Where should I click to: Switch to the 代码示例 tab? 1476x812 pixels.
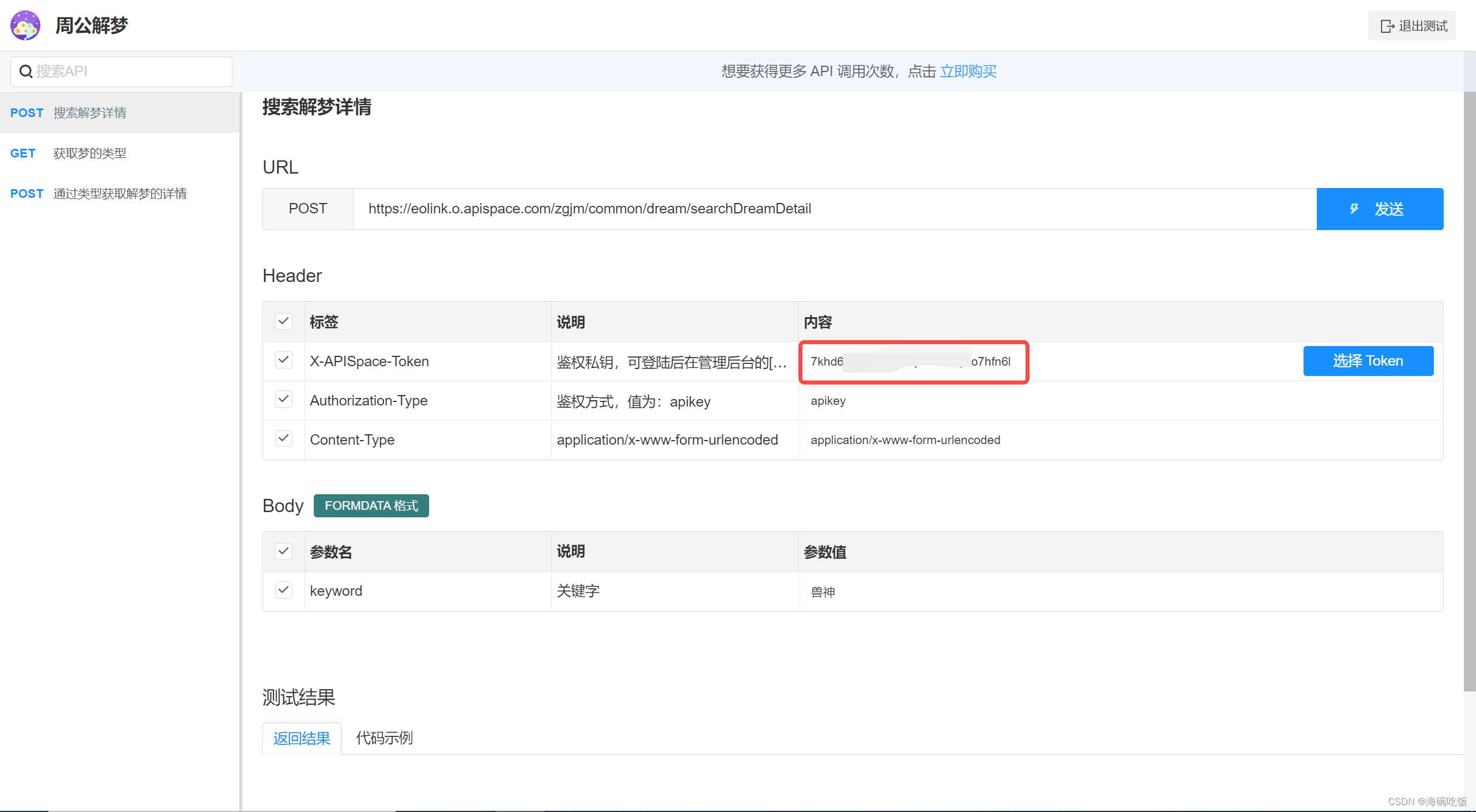(384, 738)
